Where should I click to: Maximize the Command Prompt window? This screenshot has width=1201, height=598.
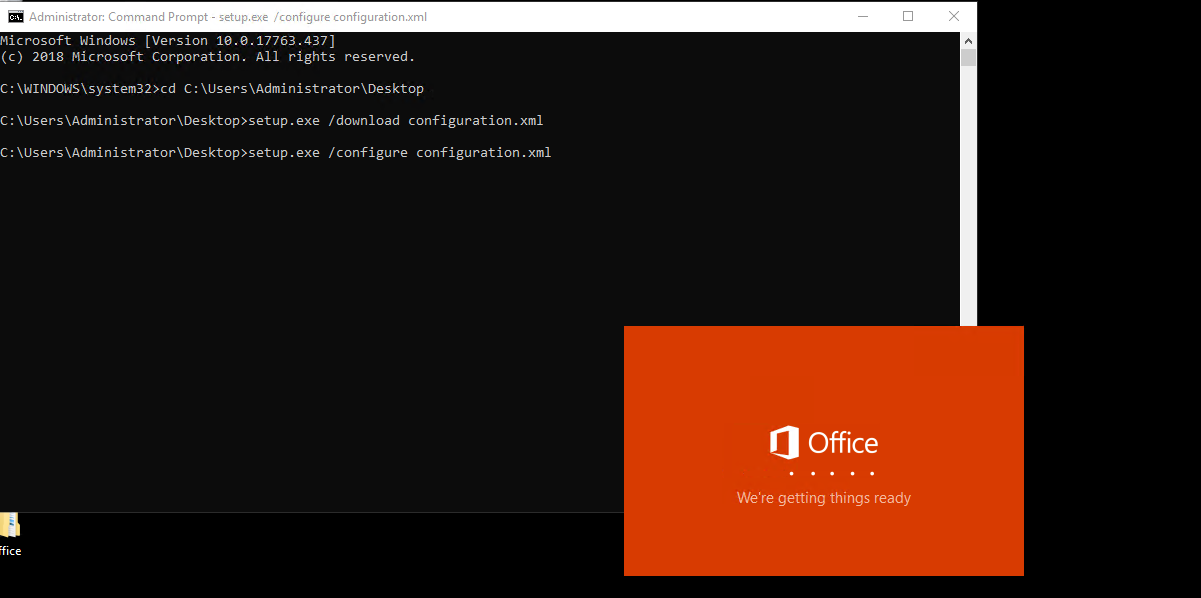click(908, 16)
